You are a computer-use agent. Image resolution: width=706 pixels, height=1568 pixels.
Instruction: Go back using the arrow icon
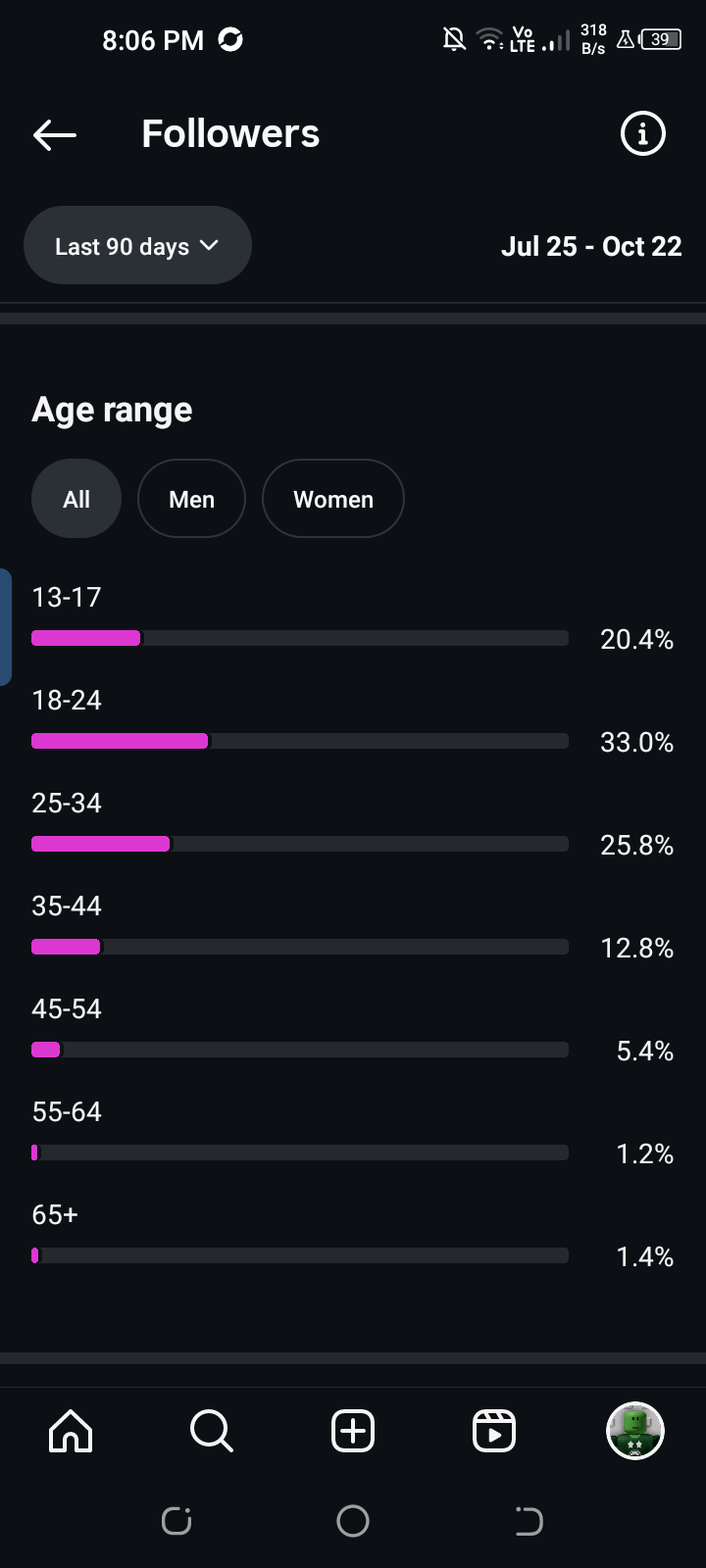55,134
